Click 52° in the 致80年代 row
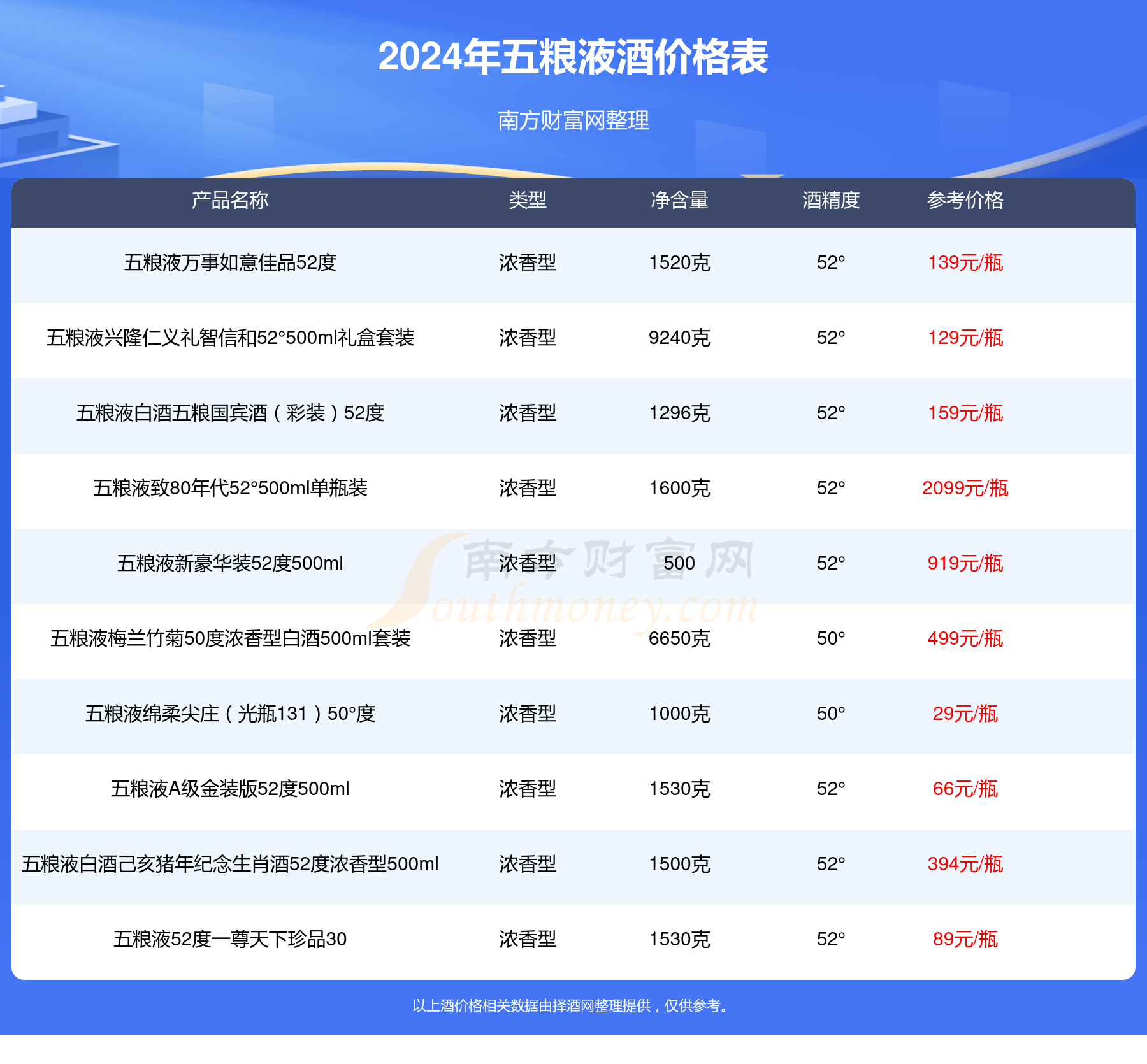The width and height of the screenshot is (1147, 1064). click(831, 488)
